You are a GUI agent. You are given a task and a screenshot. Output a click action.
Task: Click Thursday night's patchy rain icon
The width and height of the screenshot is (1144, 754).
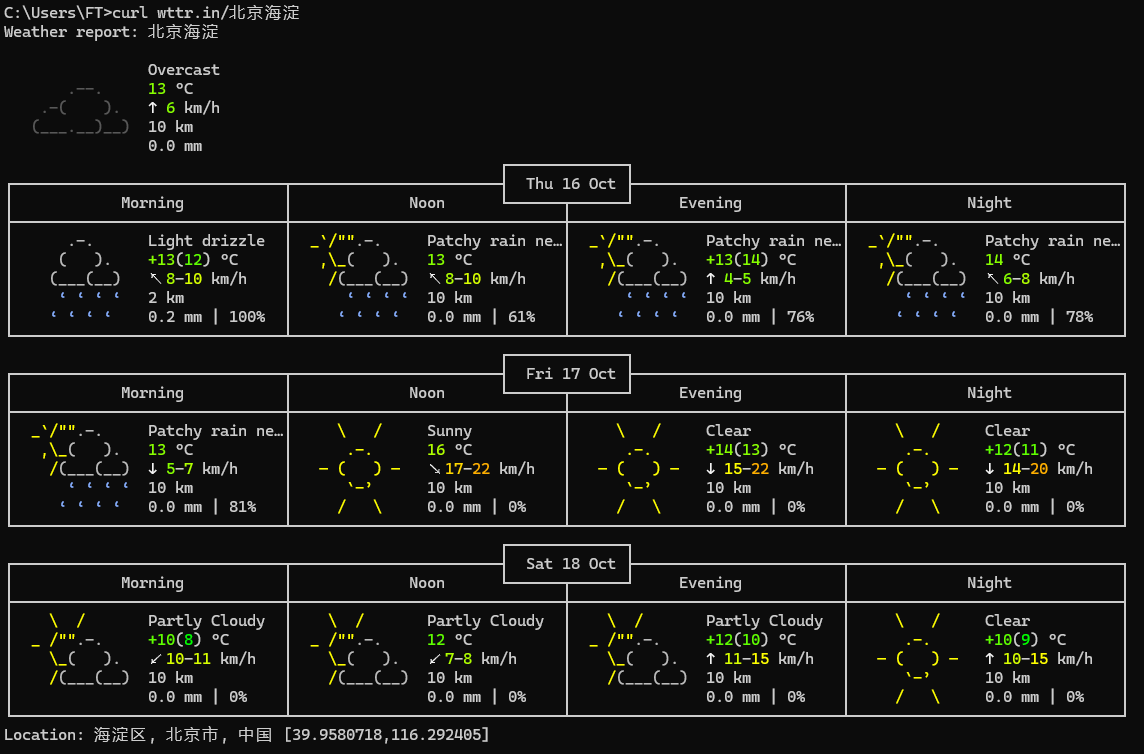tap(918, 279)
